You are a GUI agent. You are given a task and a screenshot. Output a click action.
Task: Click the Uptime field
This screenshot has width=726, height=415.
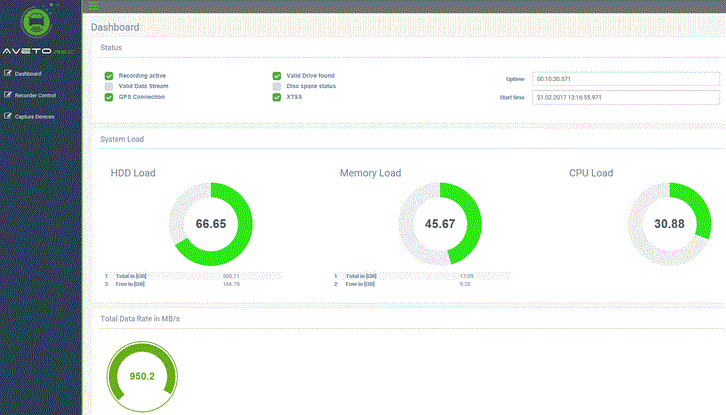tap(626, 78)
